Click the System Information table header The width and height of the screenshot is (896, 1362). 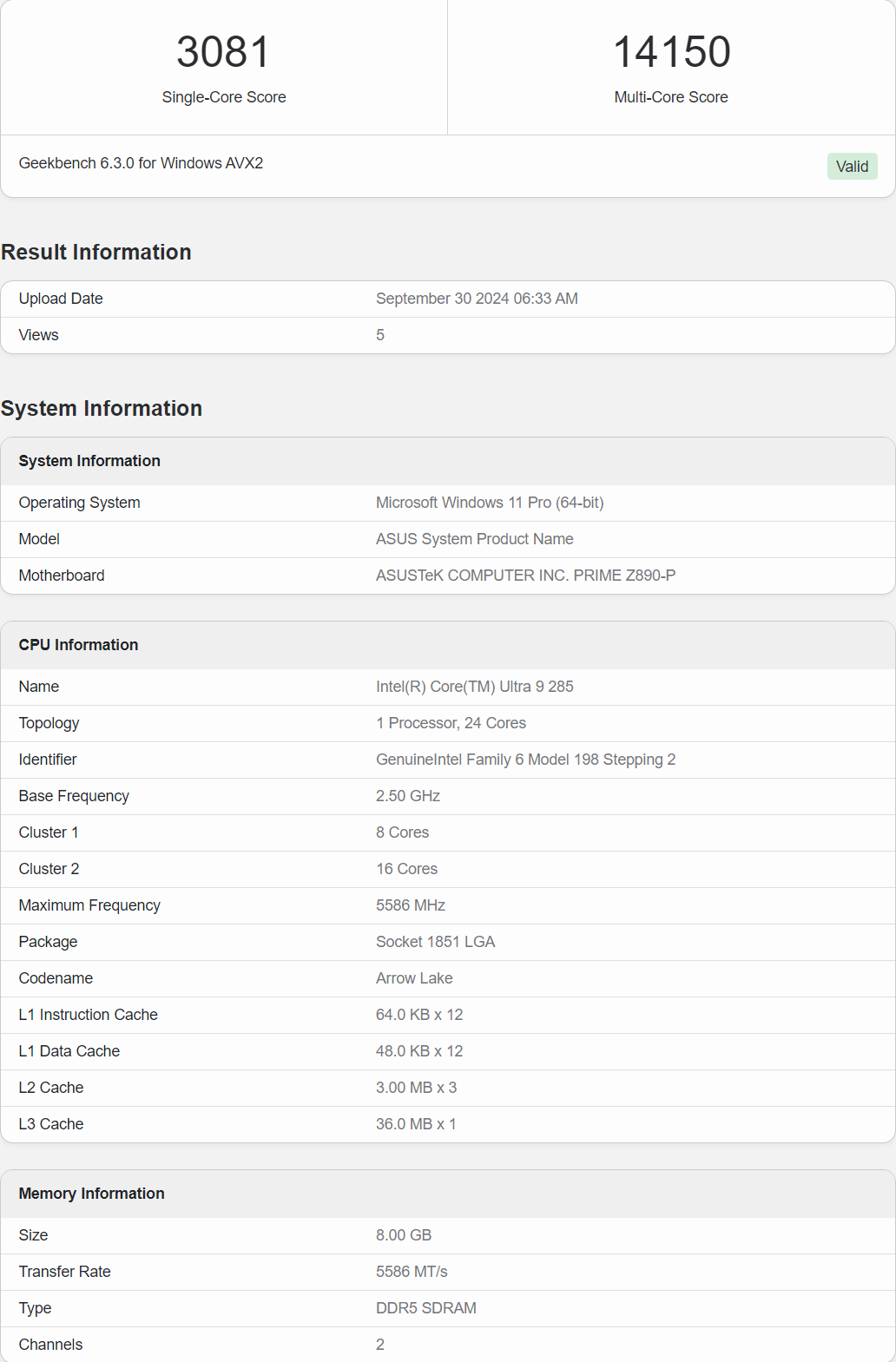[x=89, y=461]
